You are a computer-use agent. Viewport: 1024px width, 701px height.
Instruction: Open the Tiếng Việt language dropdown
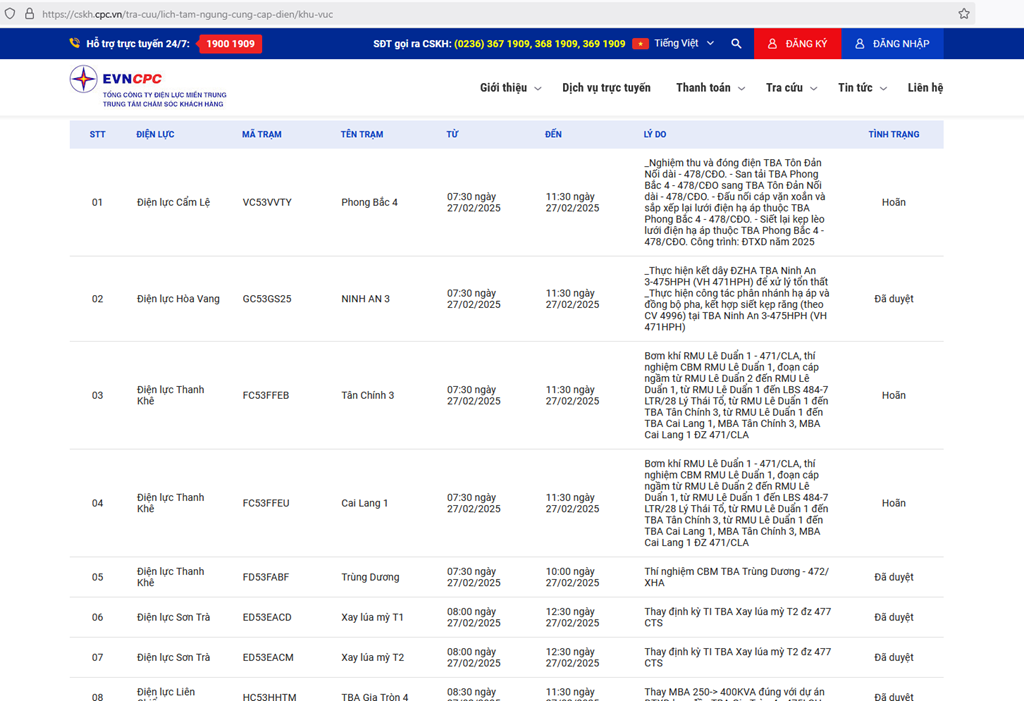[684, 44]
